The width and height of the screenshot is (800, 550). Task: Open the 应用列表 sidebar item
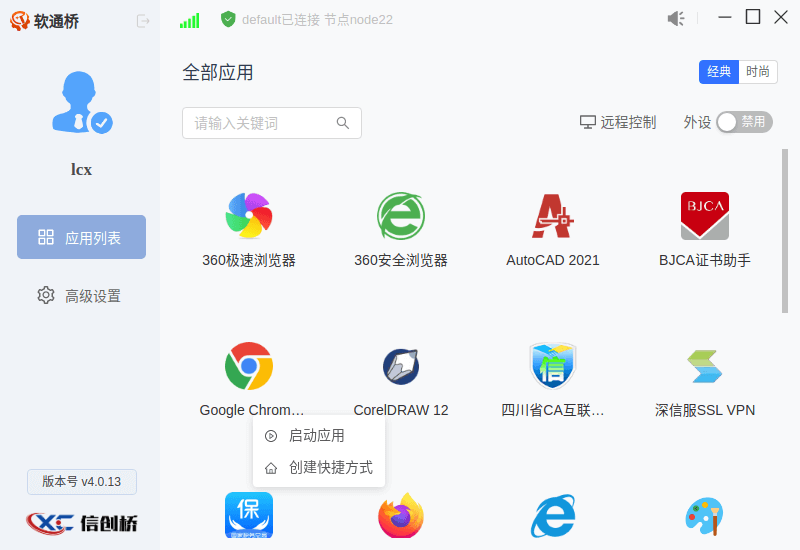(82, 237)
